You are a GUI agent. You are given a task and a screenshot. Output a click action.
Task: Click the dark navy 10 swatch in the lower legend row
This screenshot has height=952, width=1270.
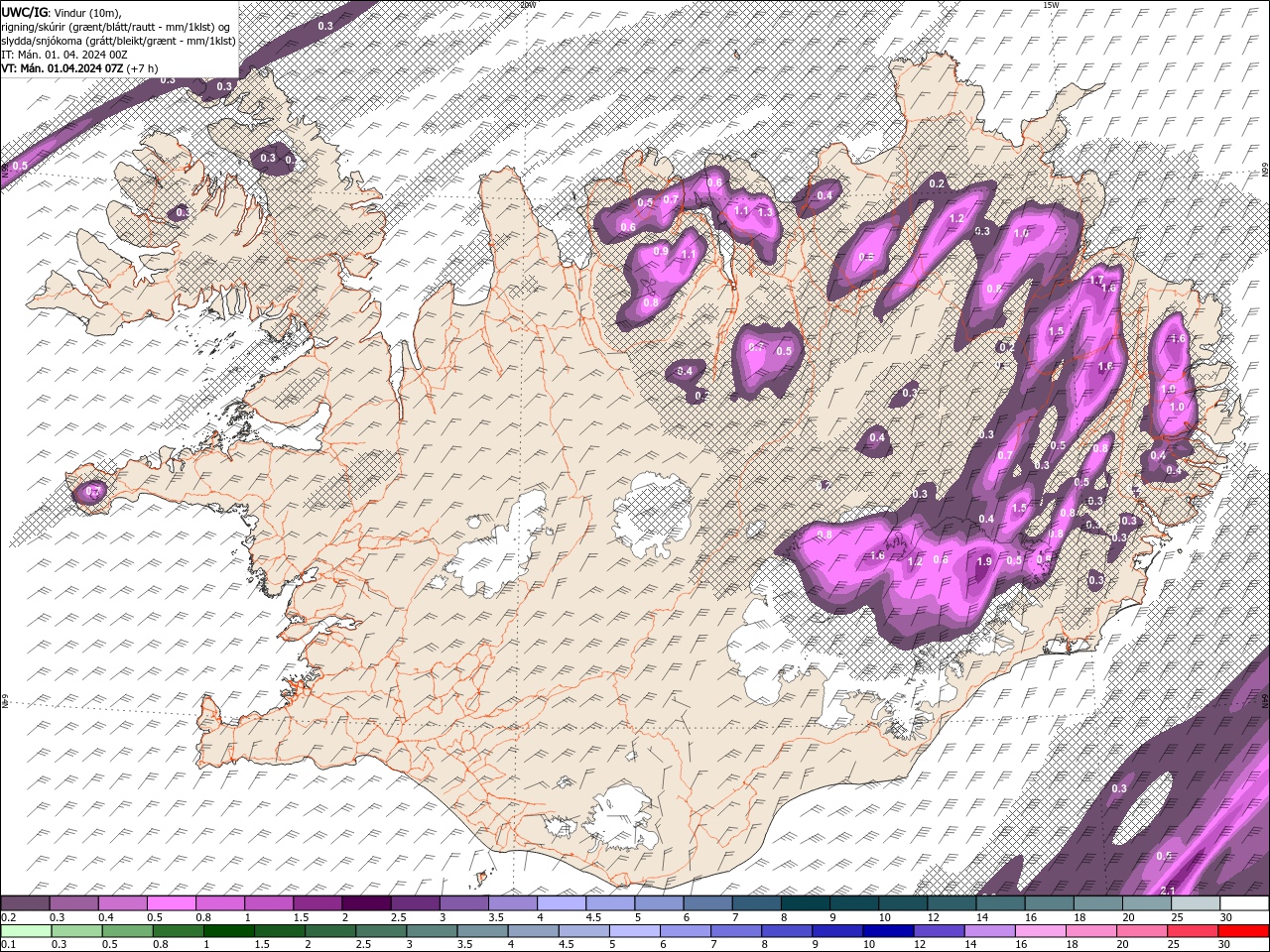pos(886,931)
